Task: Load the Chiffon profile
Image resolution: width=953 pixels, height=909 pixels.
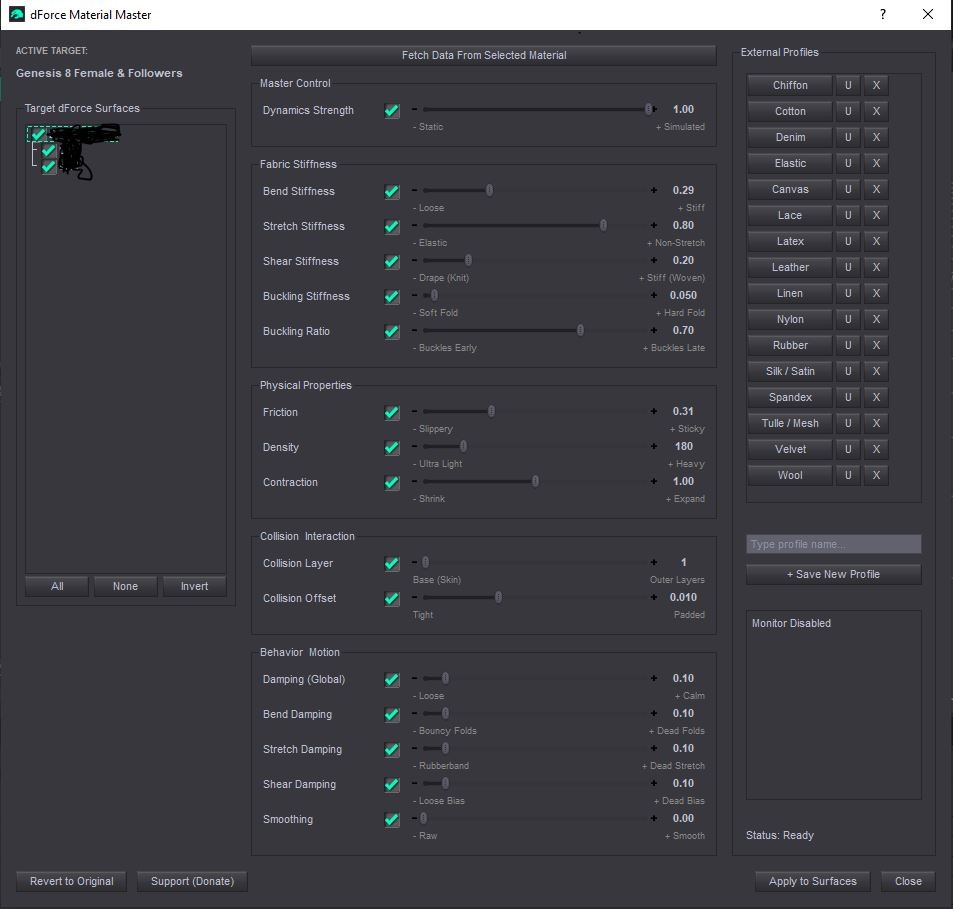Action: coord(790,85)
